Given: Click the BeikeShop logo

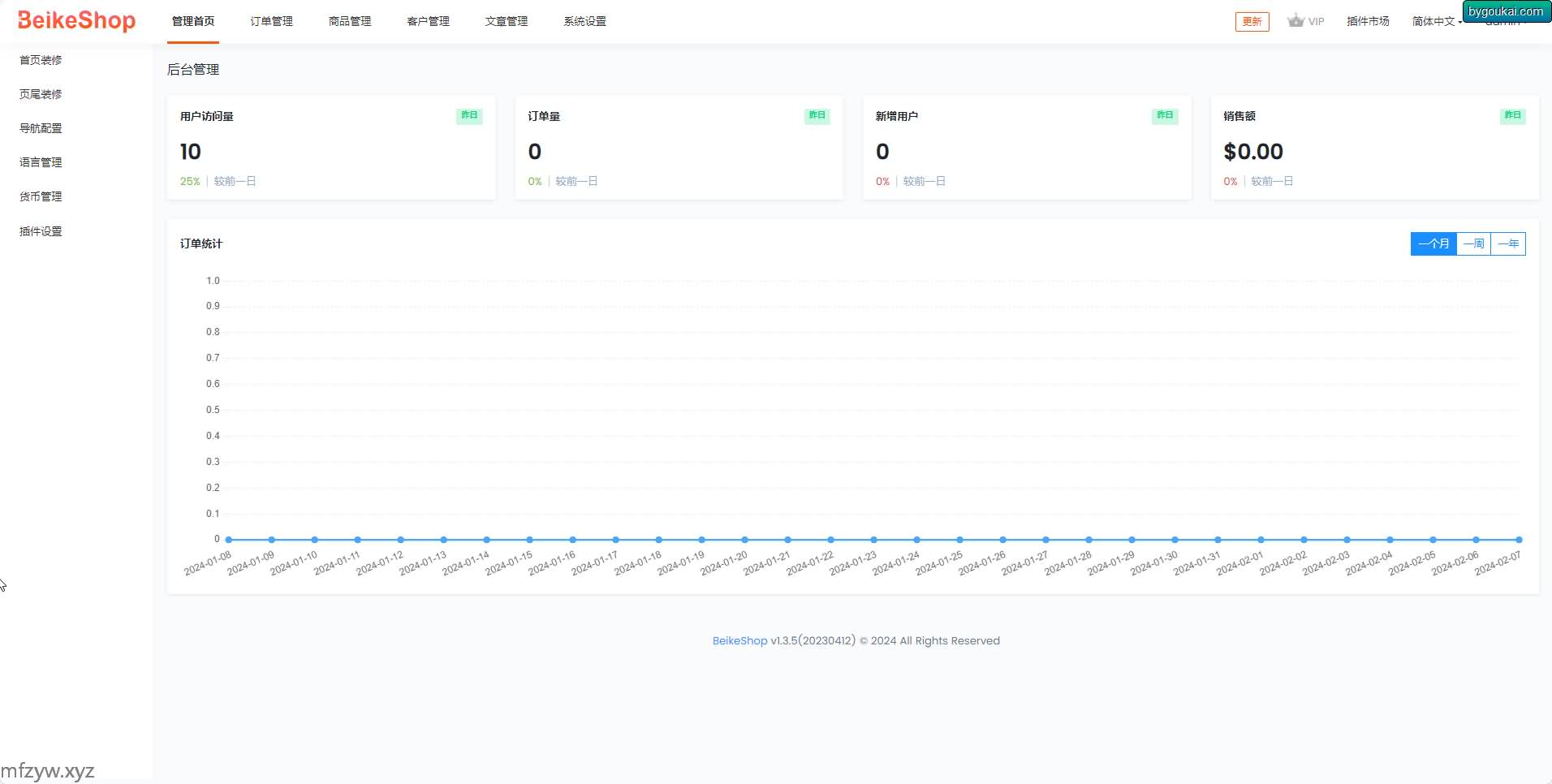Looking at the screenshot, I should click(x=76, y=20).
